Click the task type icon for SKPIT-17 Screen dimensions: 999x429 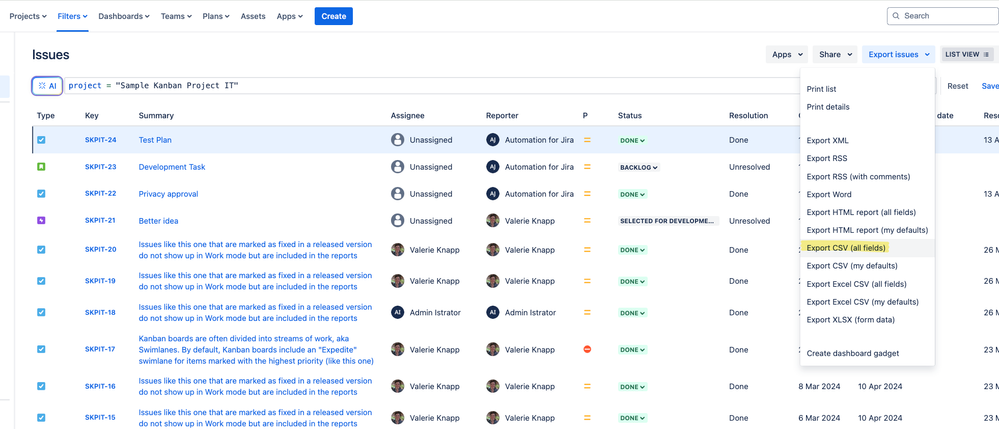41,349
